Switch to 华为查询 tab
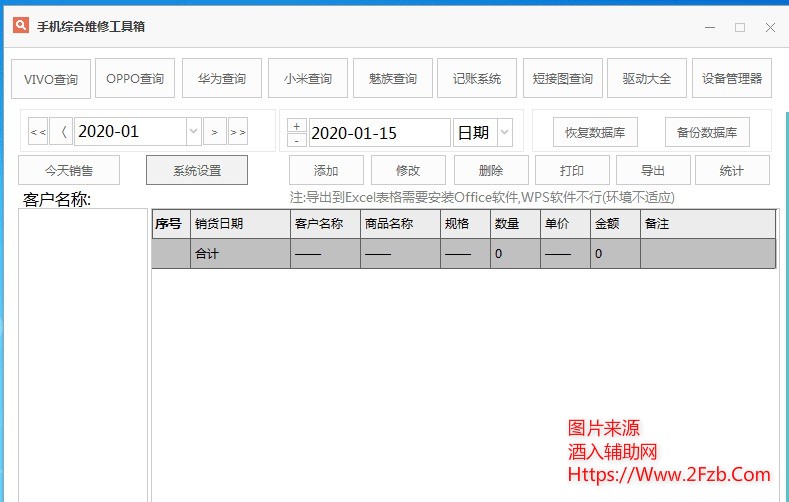789x502 pixels. coord(222,78)
